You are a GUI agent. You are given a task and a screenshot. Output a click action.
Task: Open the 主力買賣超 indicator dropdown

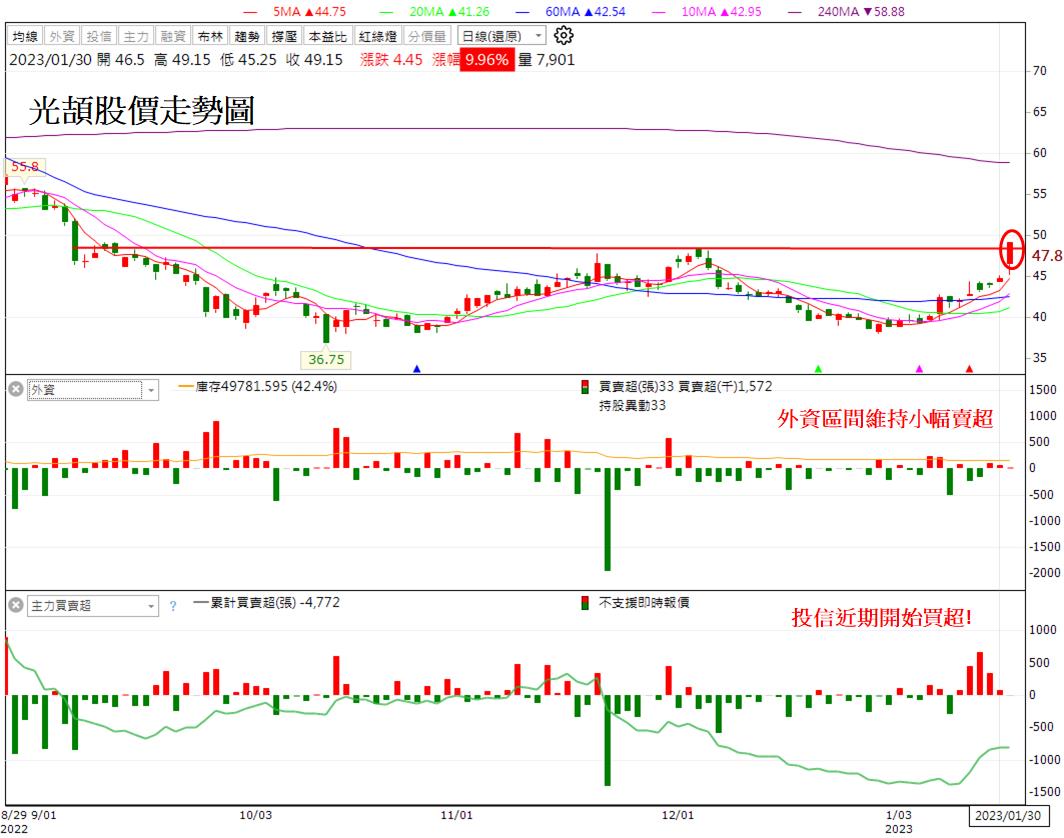point(93,605)
